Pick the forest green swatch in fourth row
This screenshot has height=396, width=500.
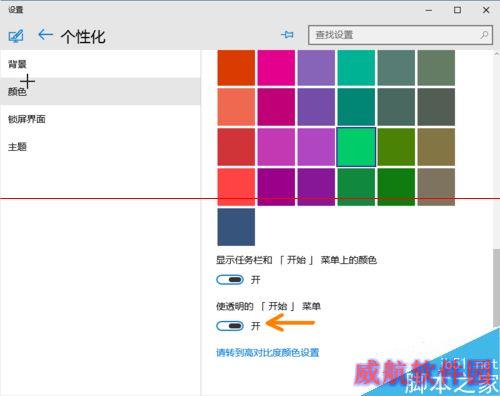(356, 187)
